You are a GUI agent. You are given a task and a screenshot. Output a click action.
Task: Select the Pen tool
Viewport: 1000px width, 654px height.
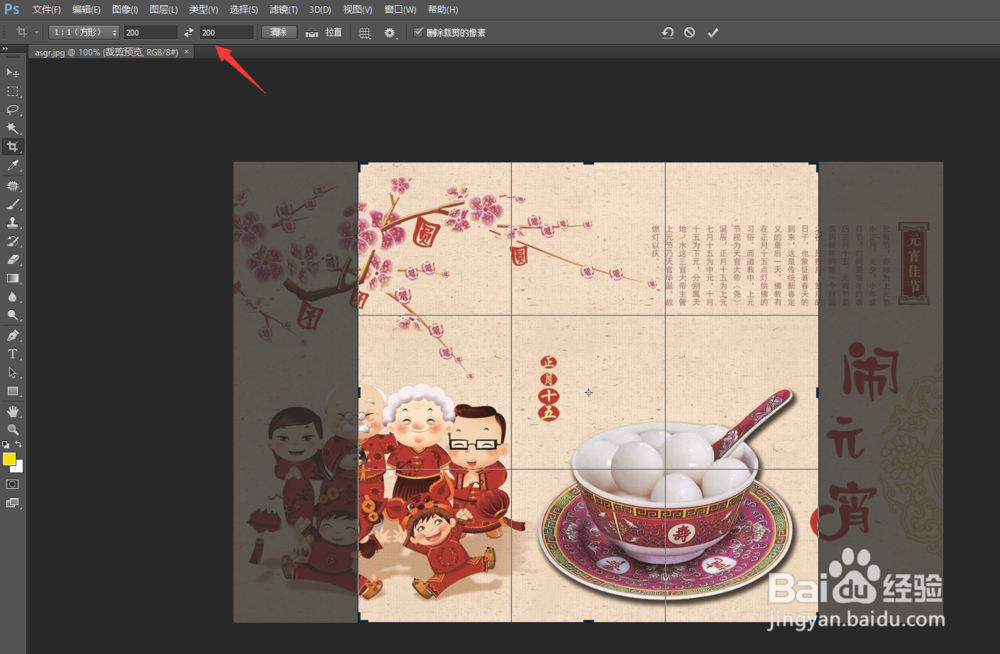(12, 336)
